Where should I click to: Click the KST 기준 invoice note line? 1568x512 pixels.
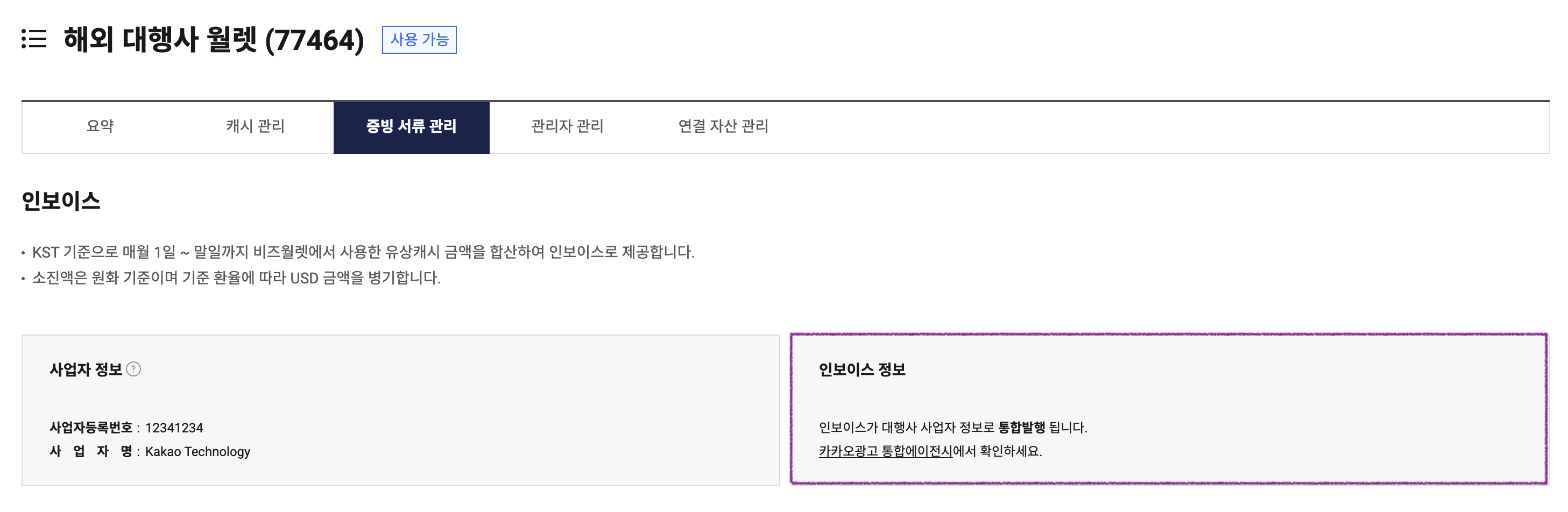pos(363,252)
